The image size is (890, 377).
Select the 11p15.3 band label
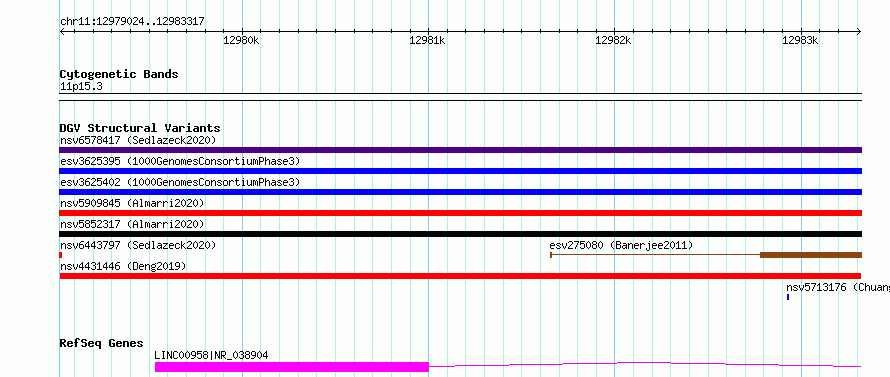(x=81, y=86)
